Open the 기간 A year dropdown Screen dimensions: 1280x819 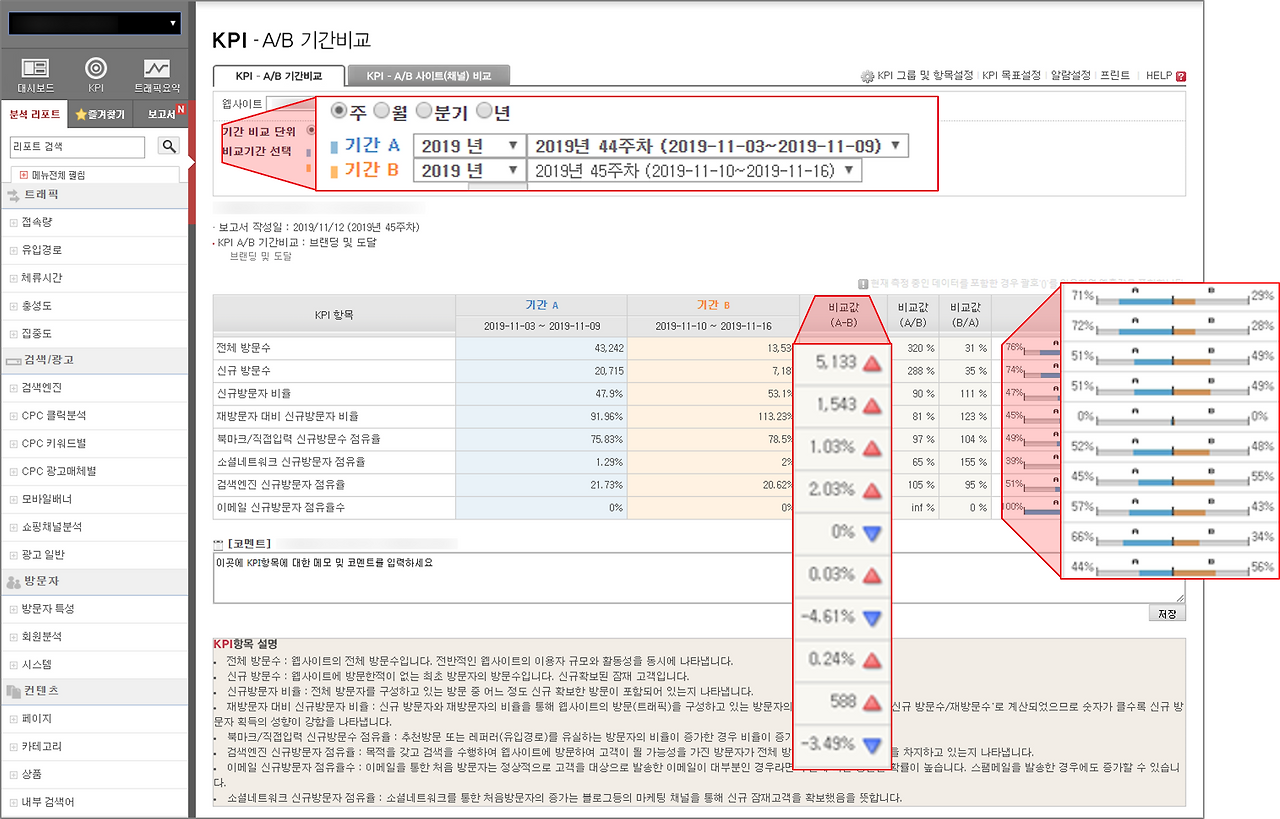coord(469,145)
